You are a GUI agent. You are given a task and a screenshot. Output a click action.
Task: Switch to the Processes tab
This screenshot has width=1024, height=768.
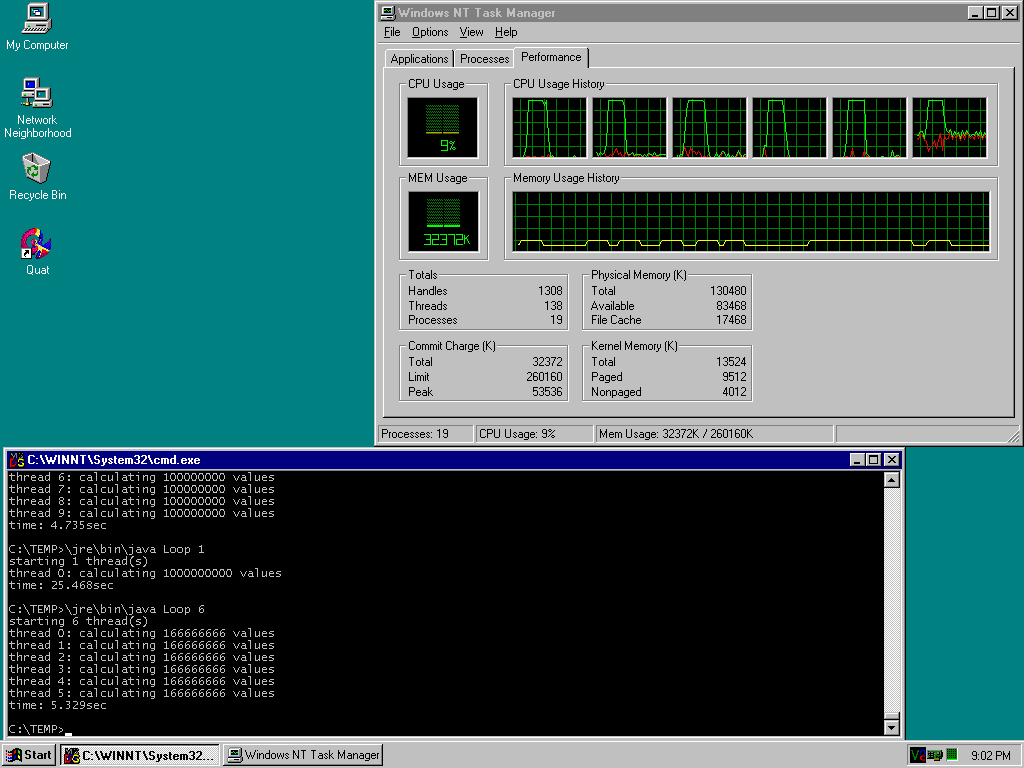pos(484,59)
